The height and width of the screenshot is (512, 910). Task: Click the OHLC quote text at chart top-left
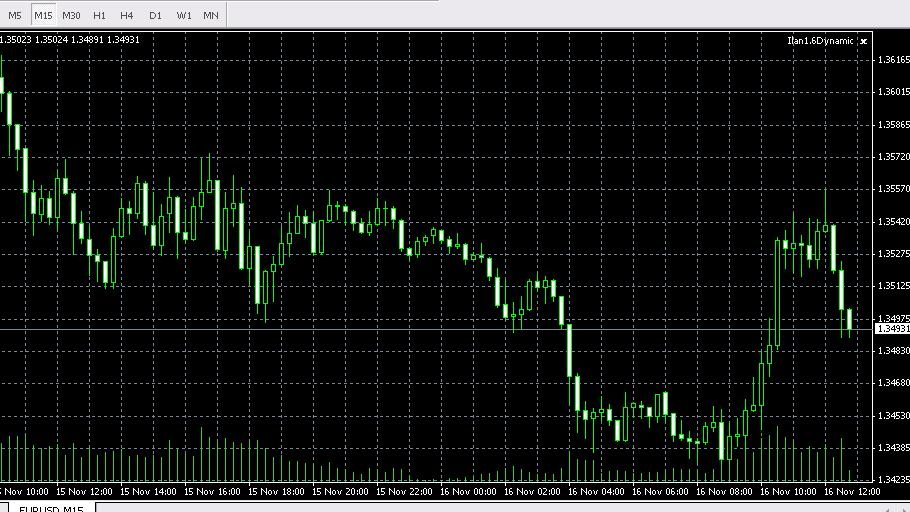point(70,39)
